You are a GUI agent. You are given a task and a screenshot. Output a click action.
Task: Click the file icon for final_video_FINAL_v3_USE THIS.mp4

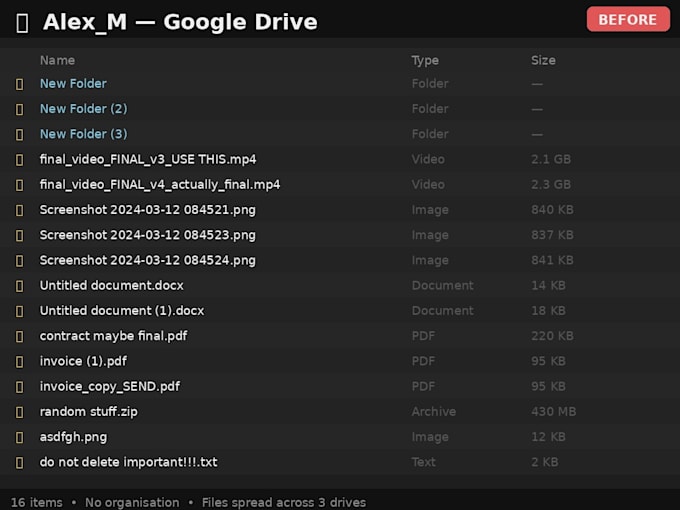20,160
